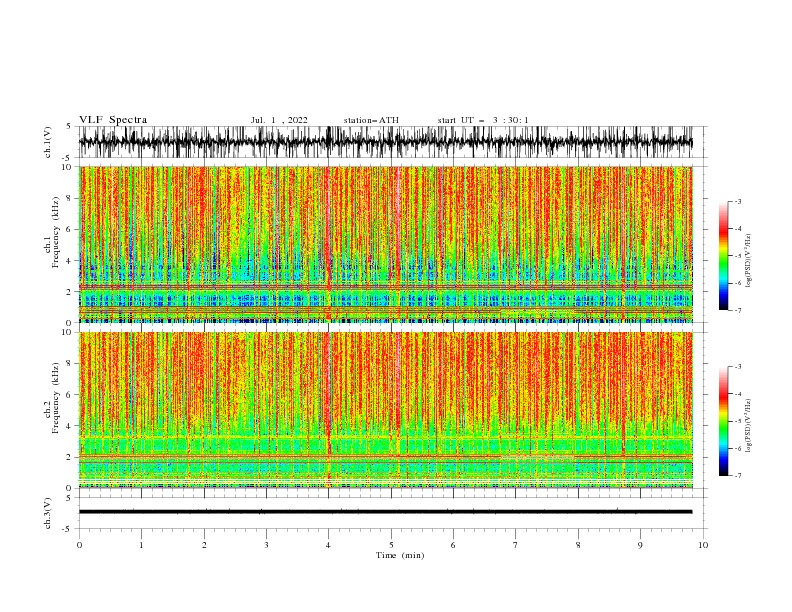Click the "-4" tick on lower color bar

pos(737,394)
